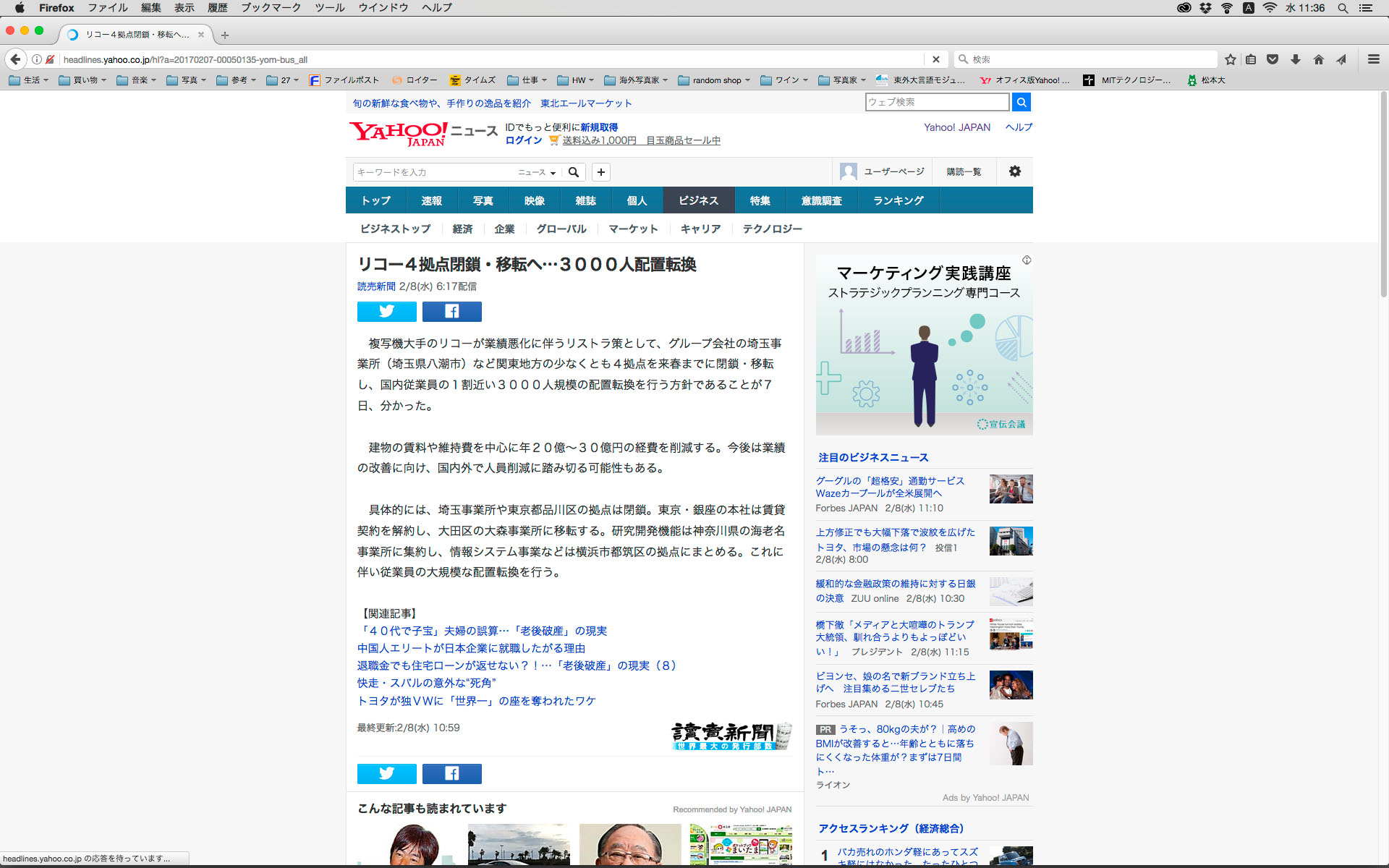Bookmark this page with star icon

tap(1230, 59)
